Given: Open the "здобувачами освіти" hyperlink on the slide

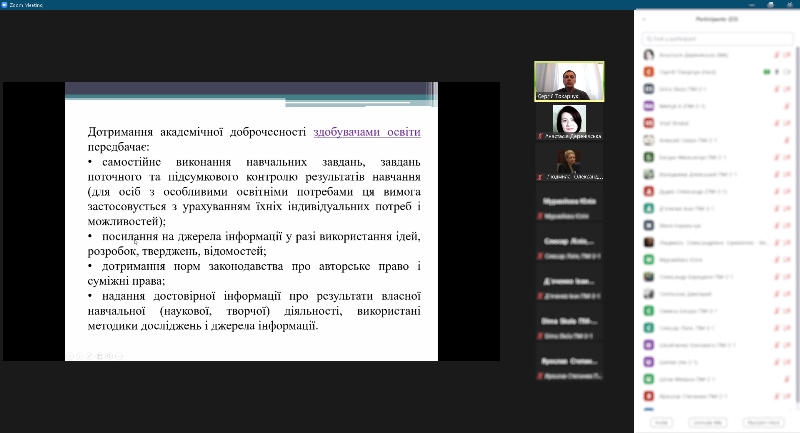Looking at the screenshot, I should (x=367, y=132).
